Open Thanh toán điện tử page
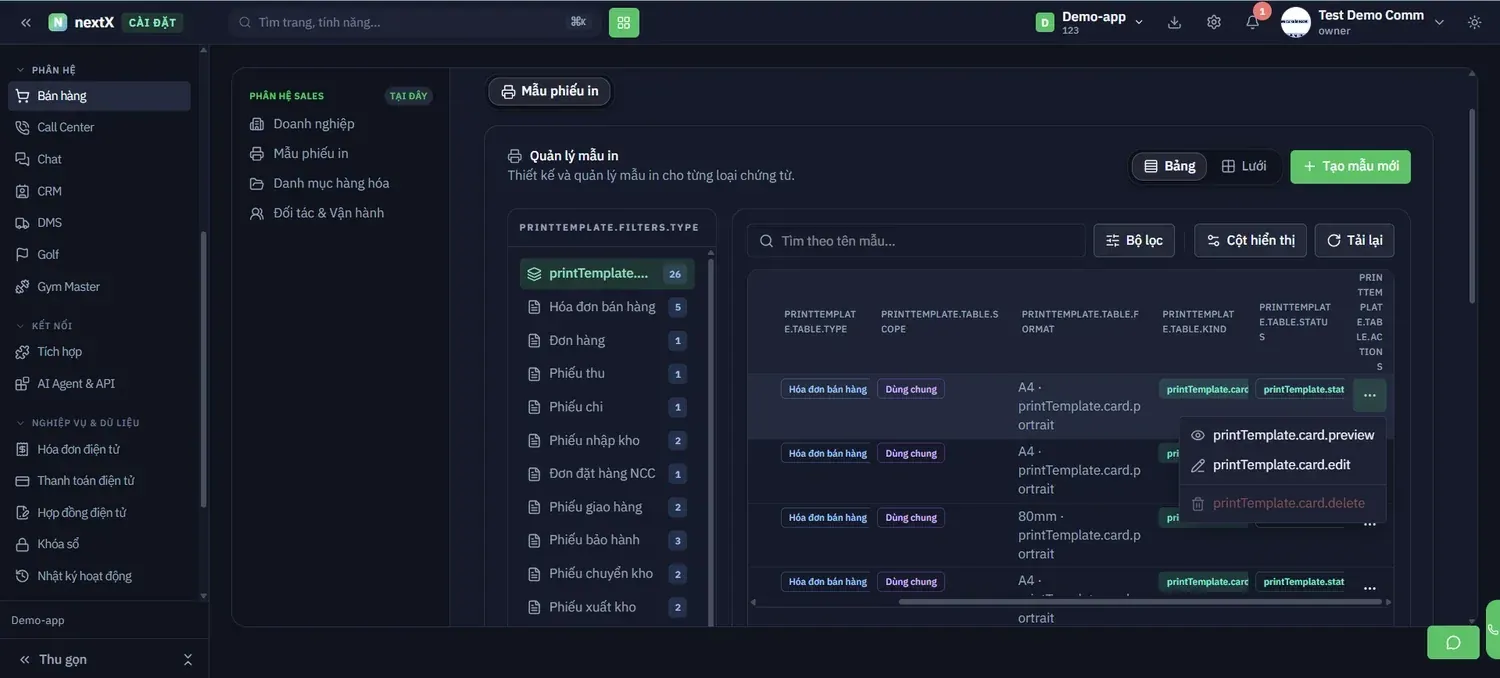Viewport: 1500px width, 678px height. tap(99, 481)
